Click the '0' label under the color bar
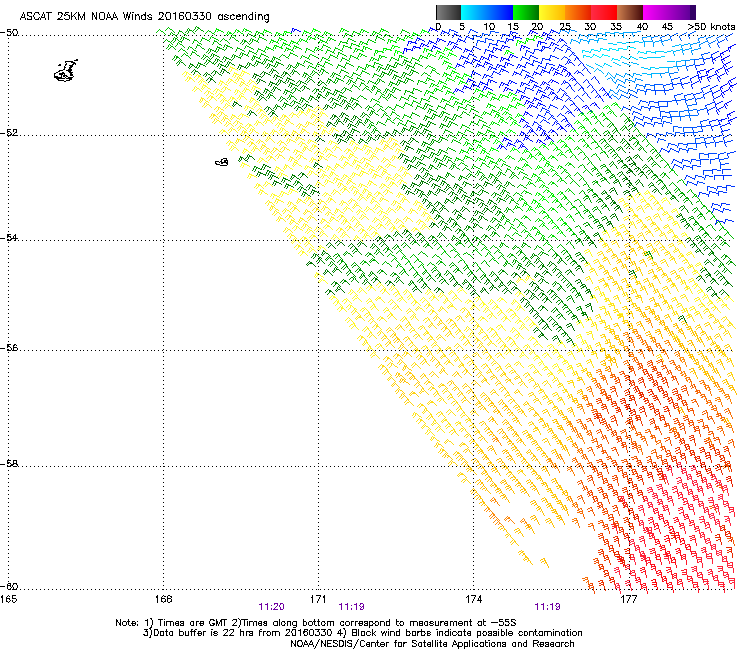The width and height of the screenshot is (740, 650). pos(438,27)
